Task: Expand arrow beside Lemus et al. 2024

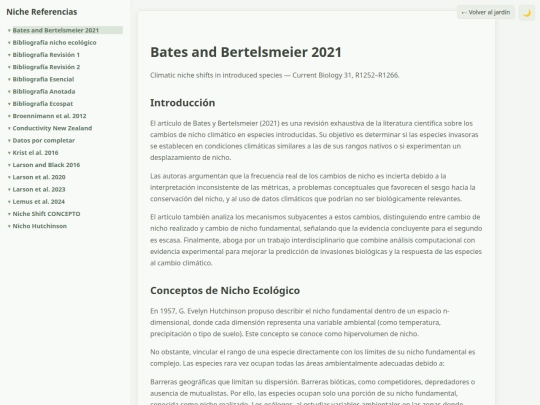Action: point(9,201)
